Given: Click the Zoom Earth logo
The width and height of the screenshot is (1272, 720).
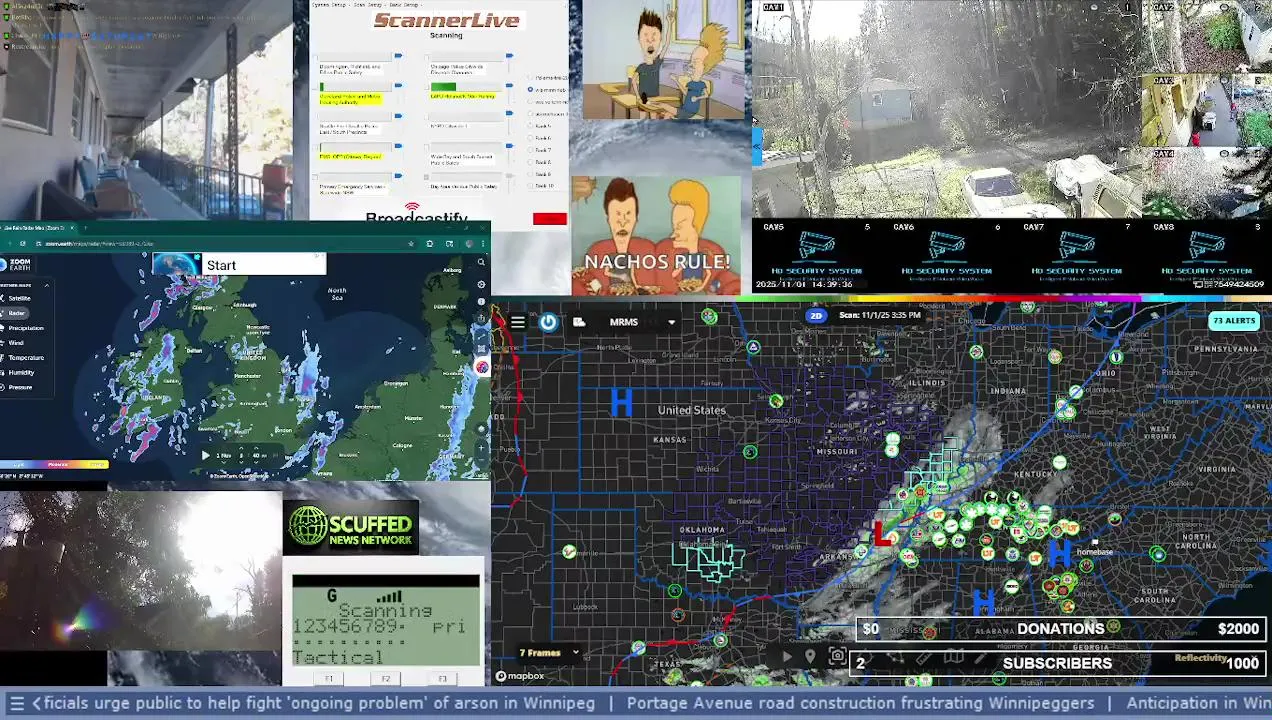Looking at the screenshot, I should [x=15, y=265].
